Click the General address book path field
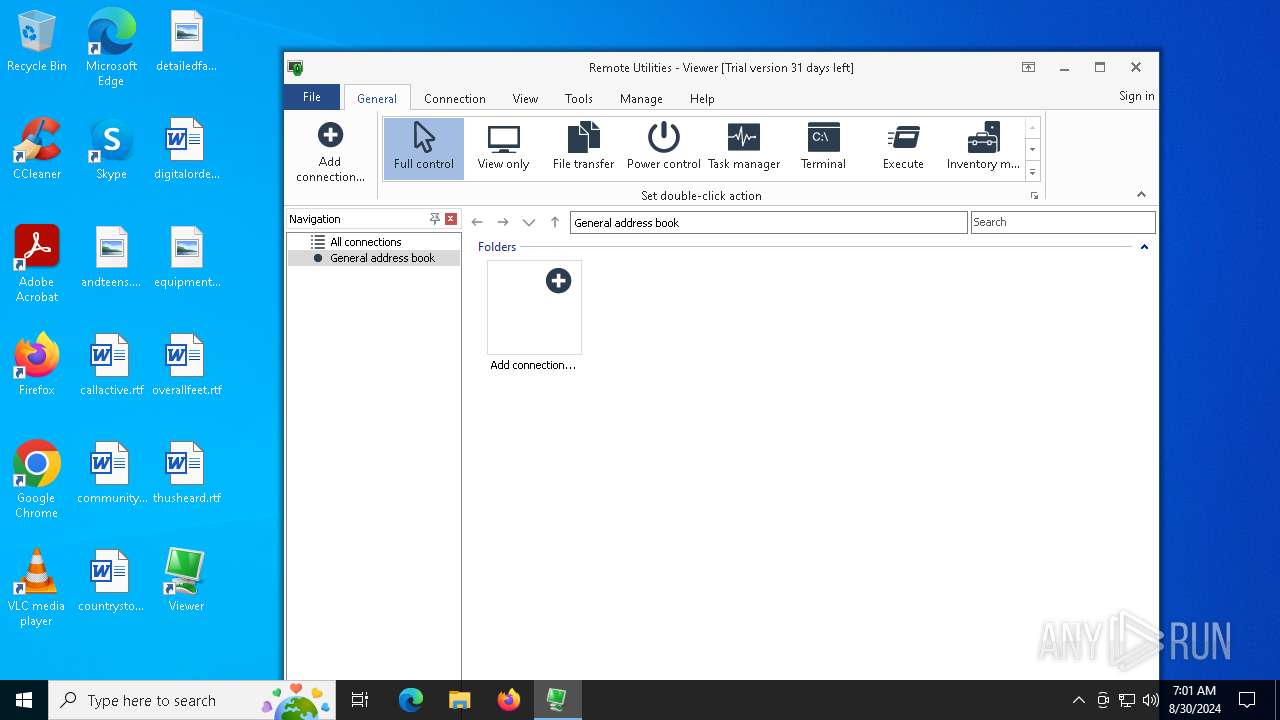The height and width of the screenshot is (720, 1280). click(768, 222)
